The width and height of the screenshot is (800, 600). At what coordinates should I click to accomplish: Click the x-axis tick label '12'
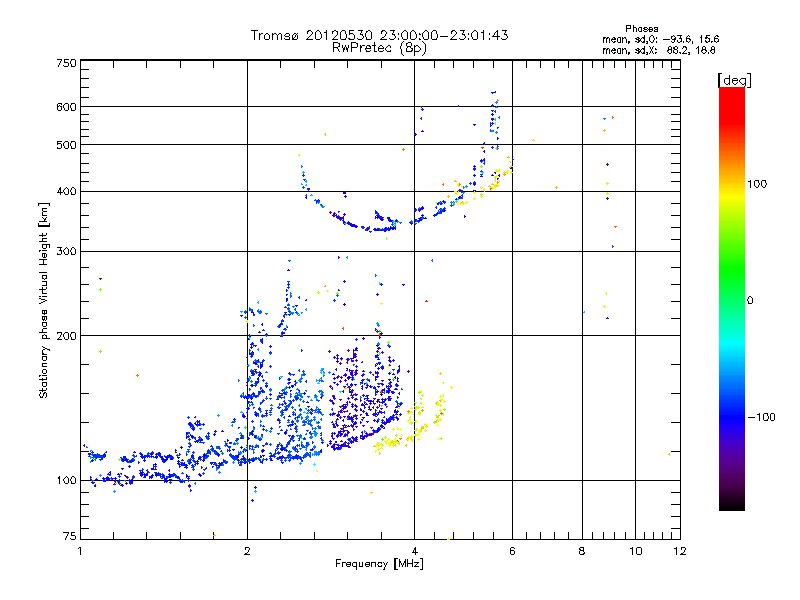(680, 551)
